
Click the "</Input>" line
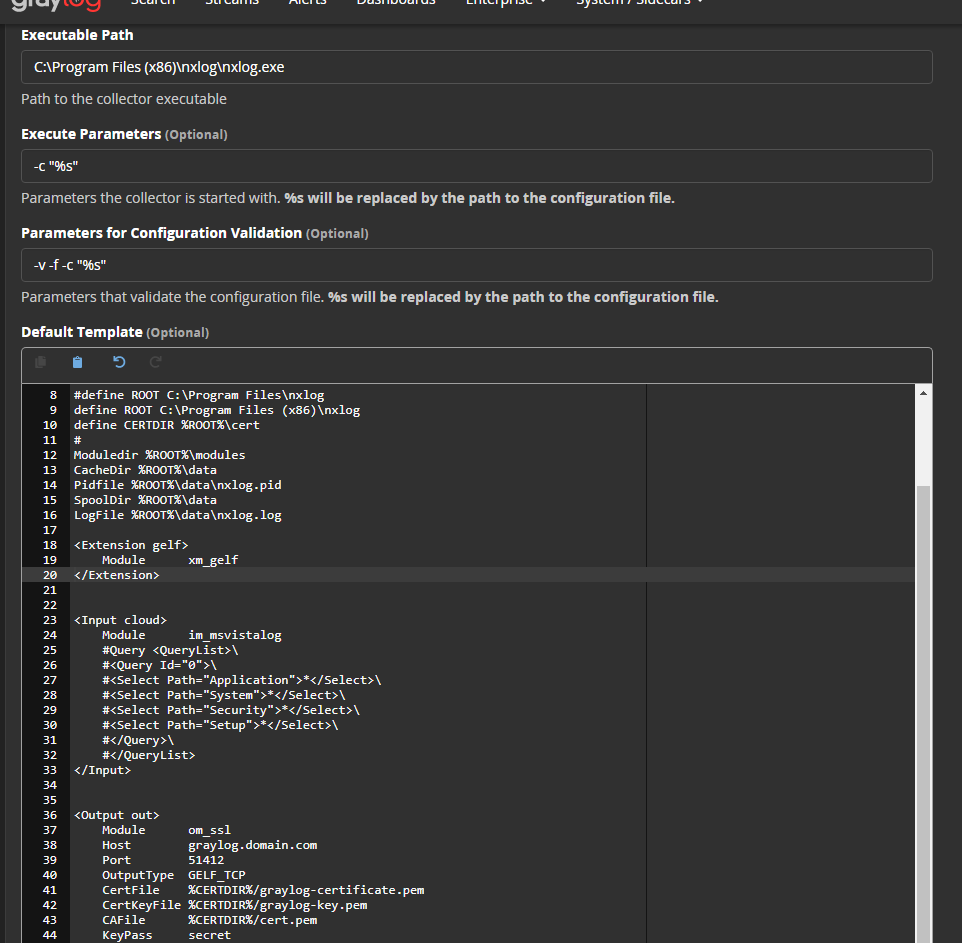tap(102, 771)
